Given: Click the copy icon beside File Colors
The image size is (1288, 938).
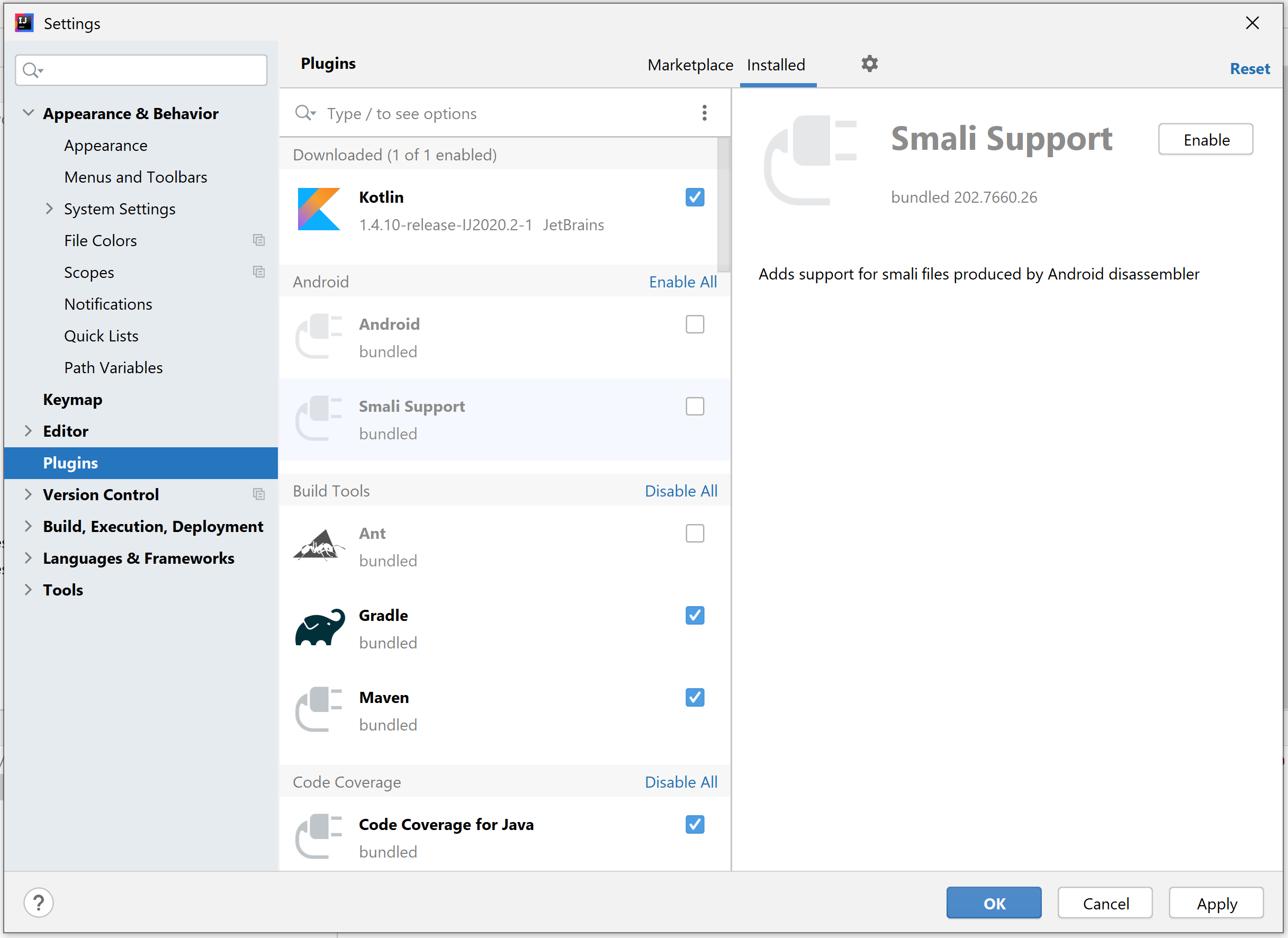Looking at the screenshot, I should point(259,240).
